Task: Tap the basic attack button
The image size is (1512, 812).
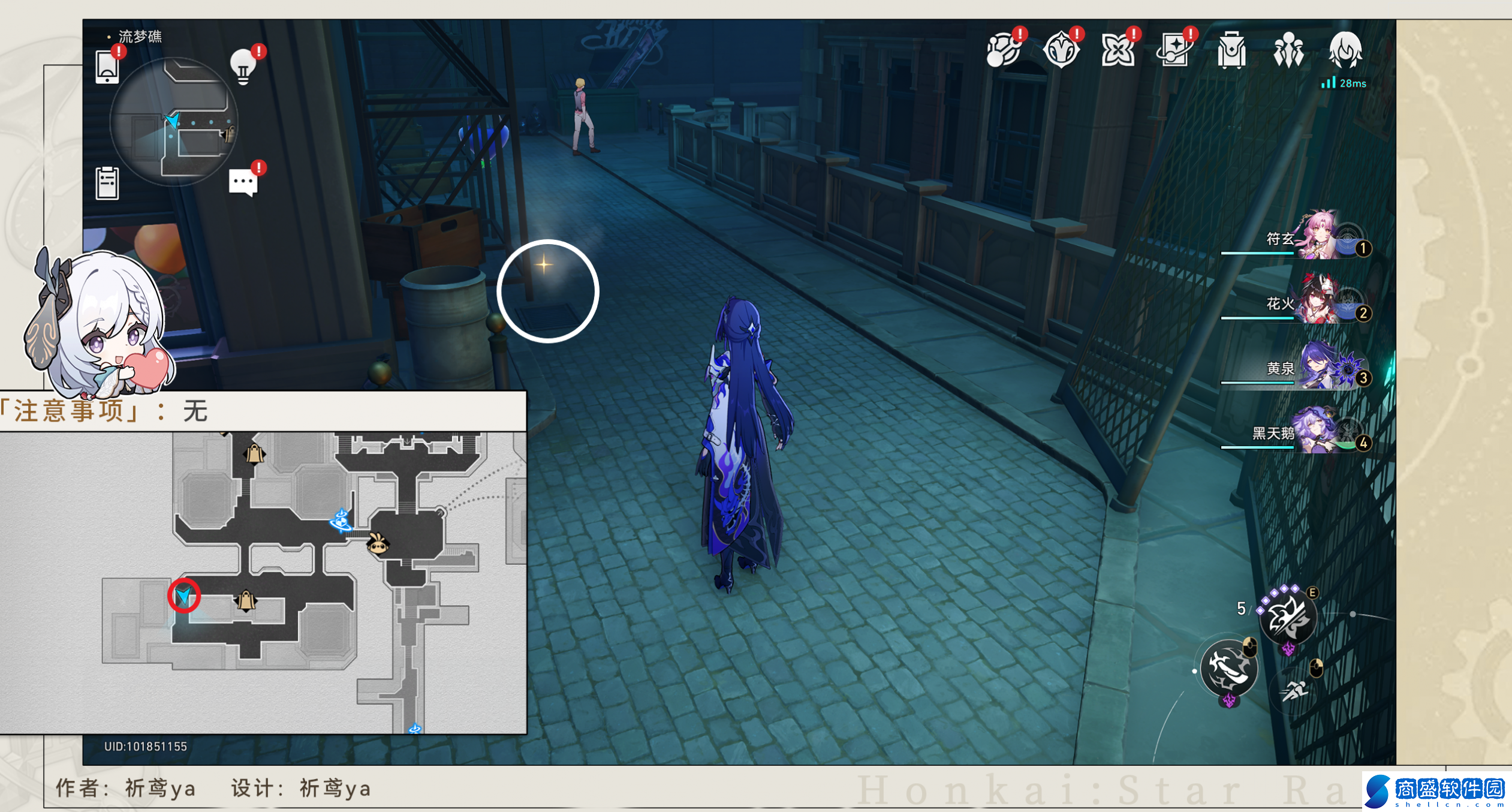Action: coord(1228,667)
